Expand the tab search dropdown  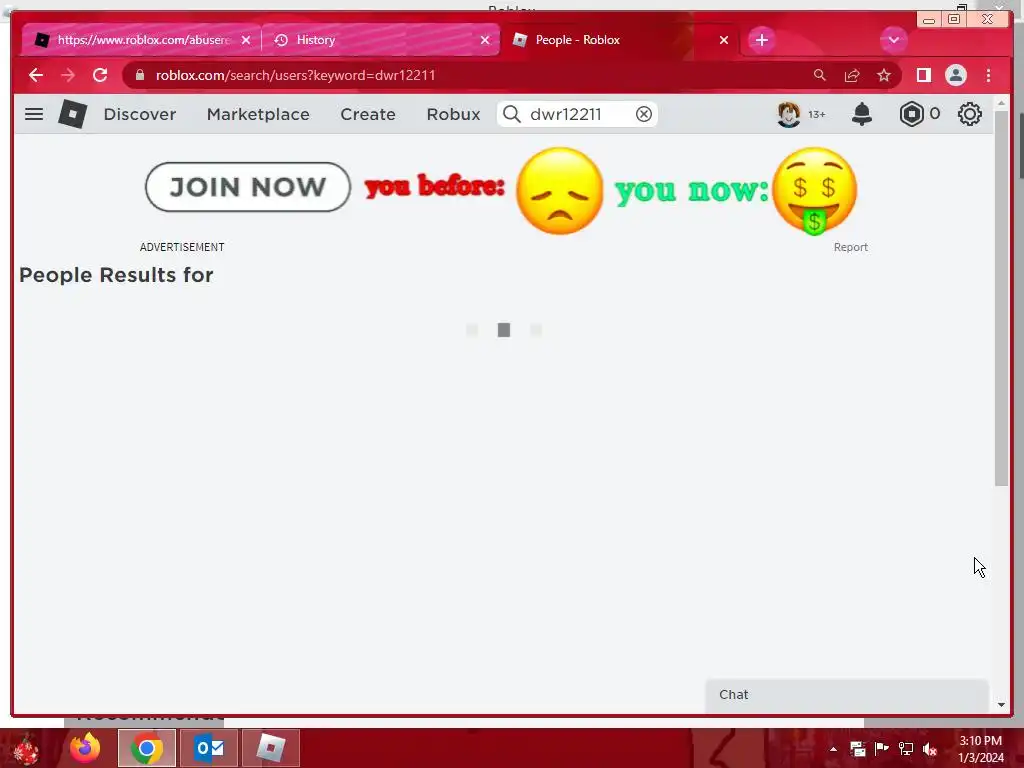[893, 40]
